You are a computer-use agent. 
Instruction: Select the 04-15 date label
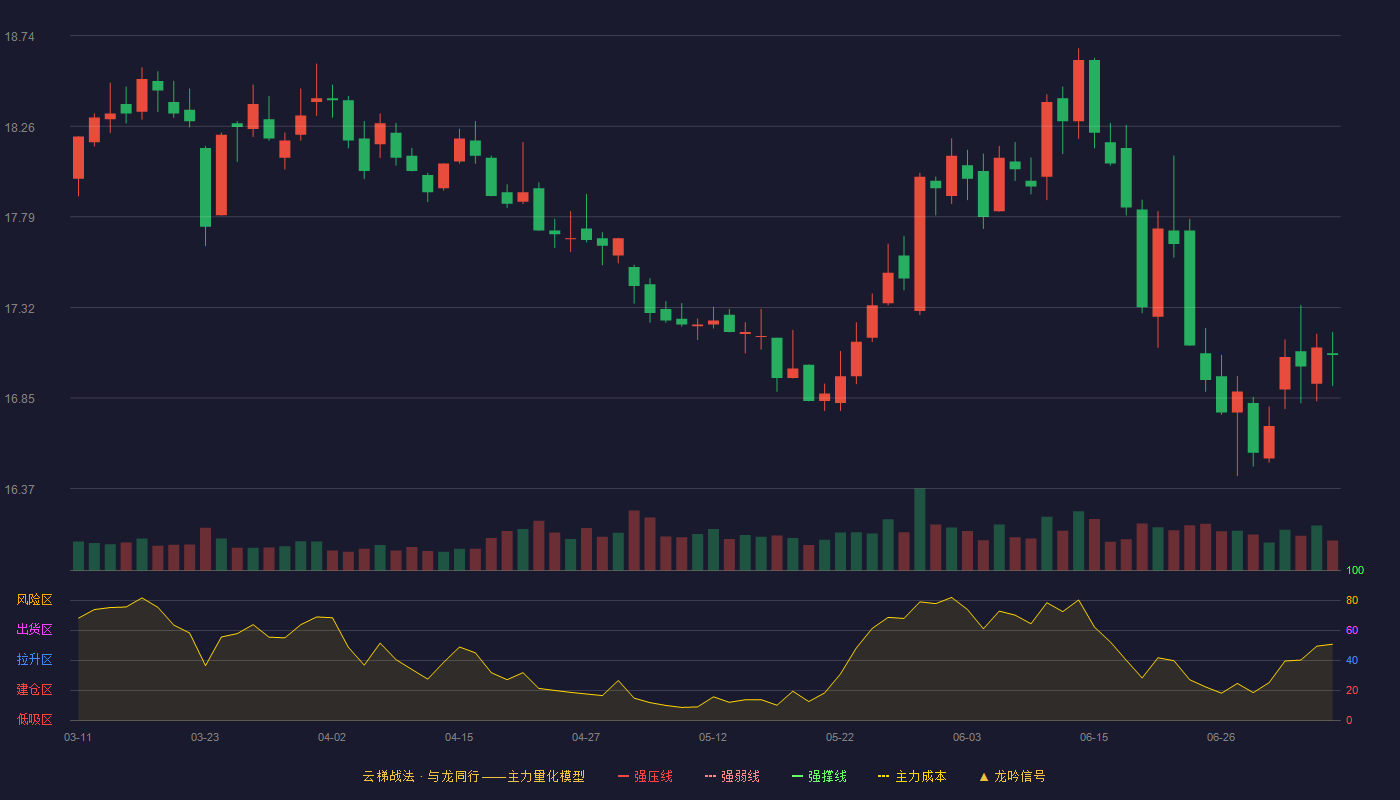(459, 737)
